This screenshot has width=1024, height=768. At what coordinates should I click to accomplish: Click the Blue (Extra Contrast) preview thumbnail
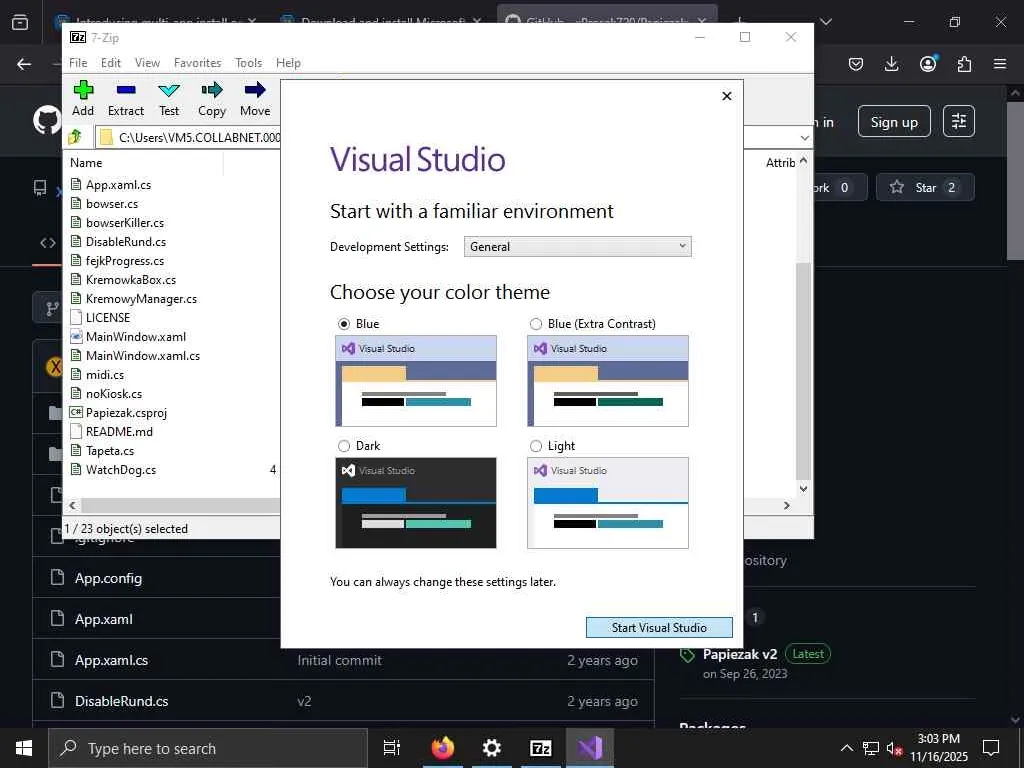607,381
